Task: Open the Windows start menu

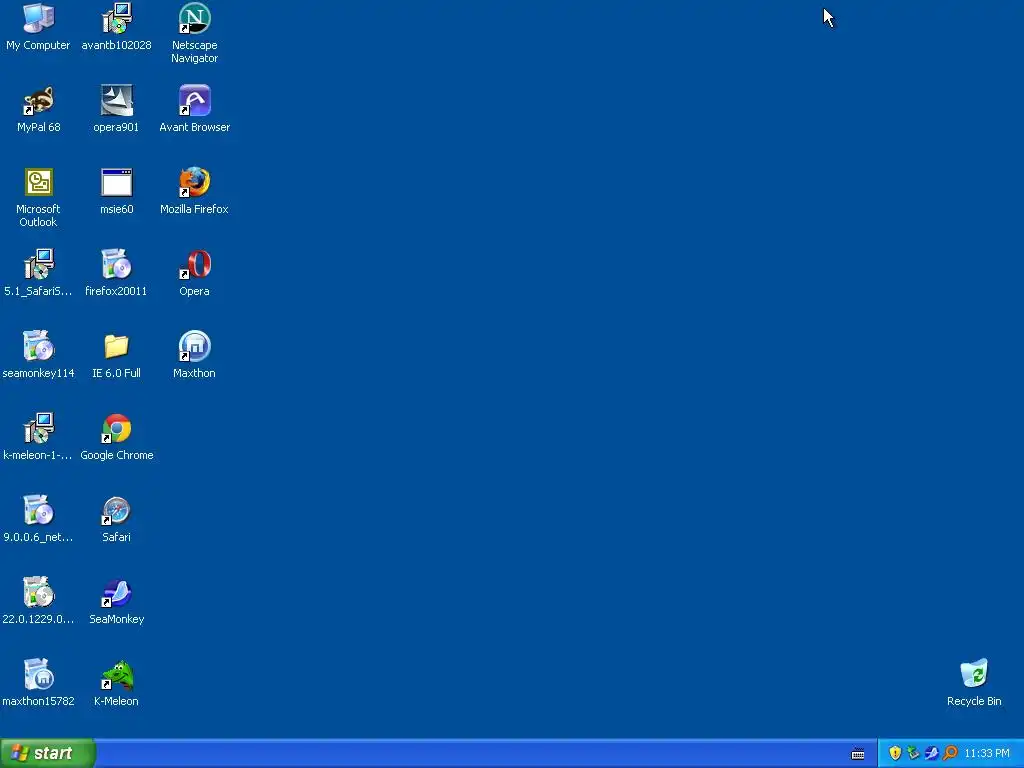Action: click(47, 753)
